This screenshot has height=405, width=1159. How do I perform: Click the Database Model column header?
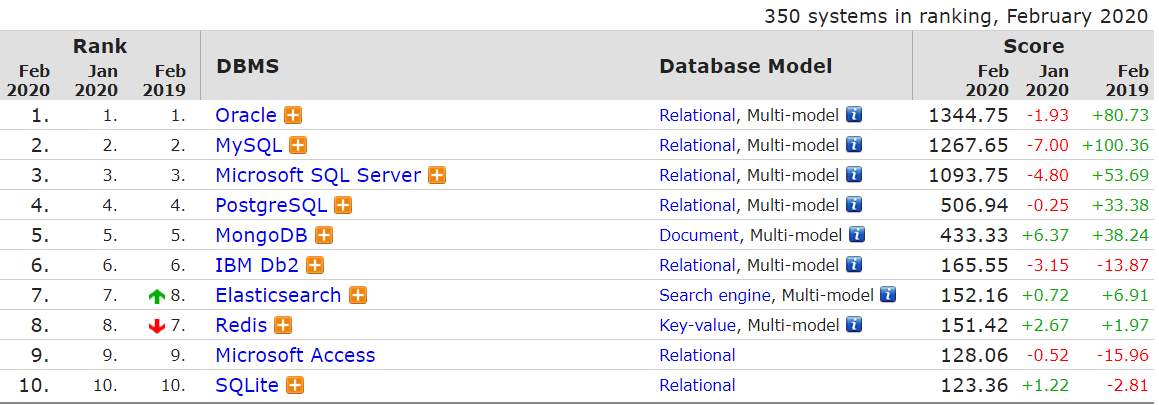(x=746, y=66)
